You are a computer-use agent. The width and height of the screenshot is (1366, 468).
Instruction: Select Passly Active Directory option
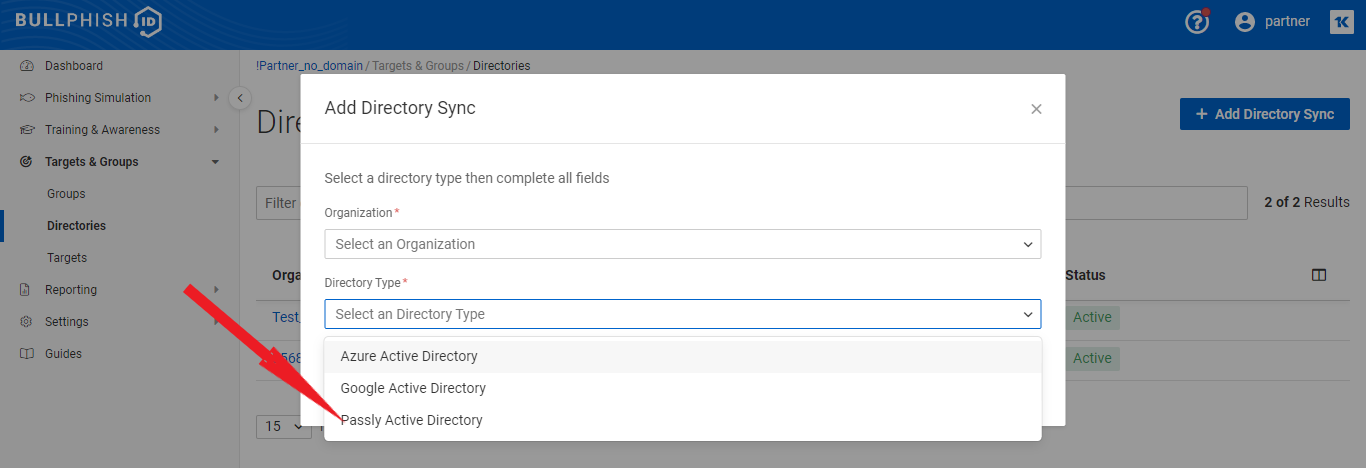[682, 420]
